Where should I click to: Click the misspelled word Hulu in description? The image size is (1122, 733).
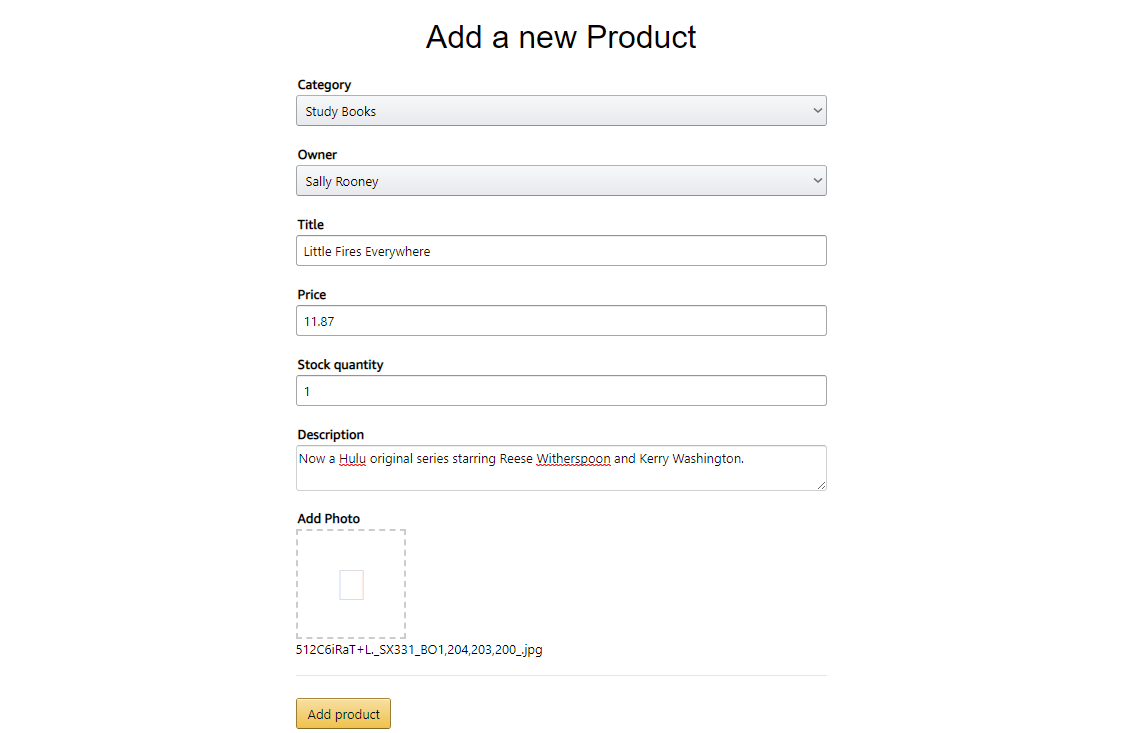pos(352,459)
